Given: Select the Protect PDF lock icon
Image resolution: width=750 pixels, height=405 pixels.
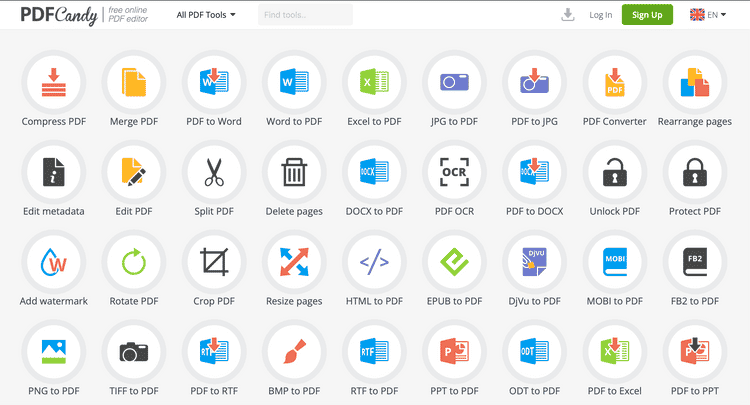Looking at the screenshot, I should 695,172.
